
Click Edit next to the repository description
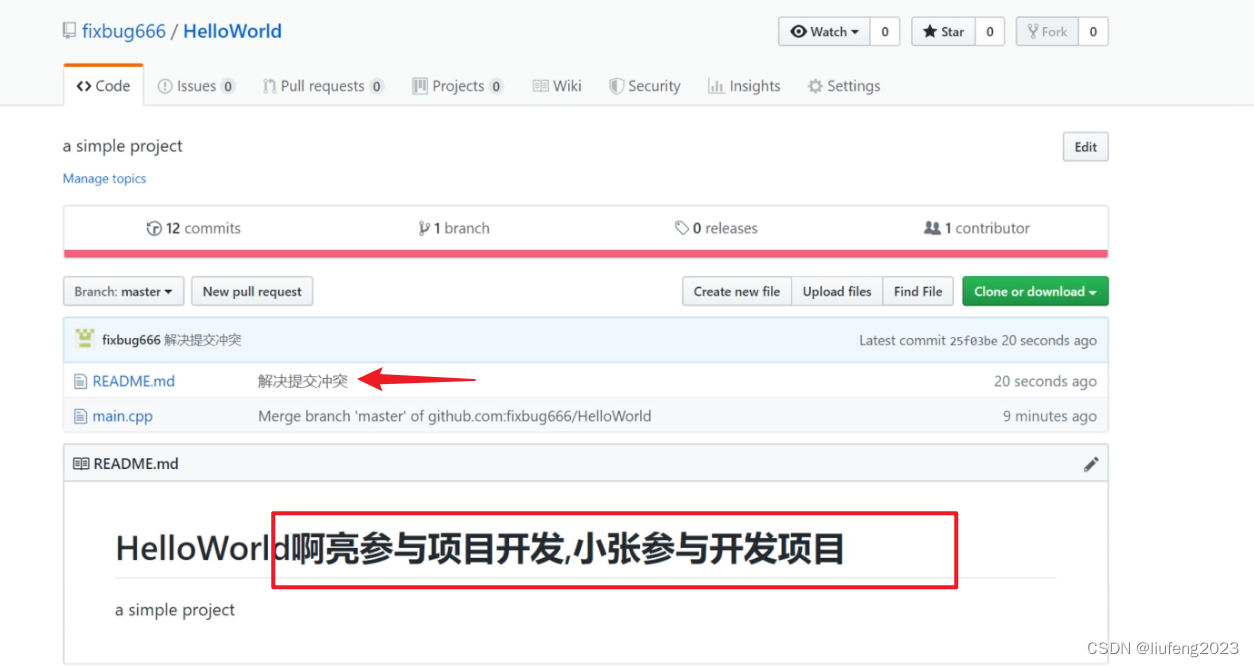(1085, 147)
